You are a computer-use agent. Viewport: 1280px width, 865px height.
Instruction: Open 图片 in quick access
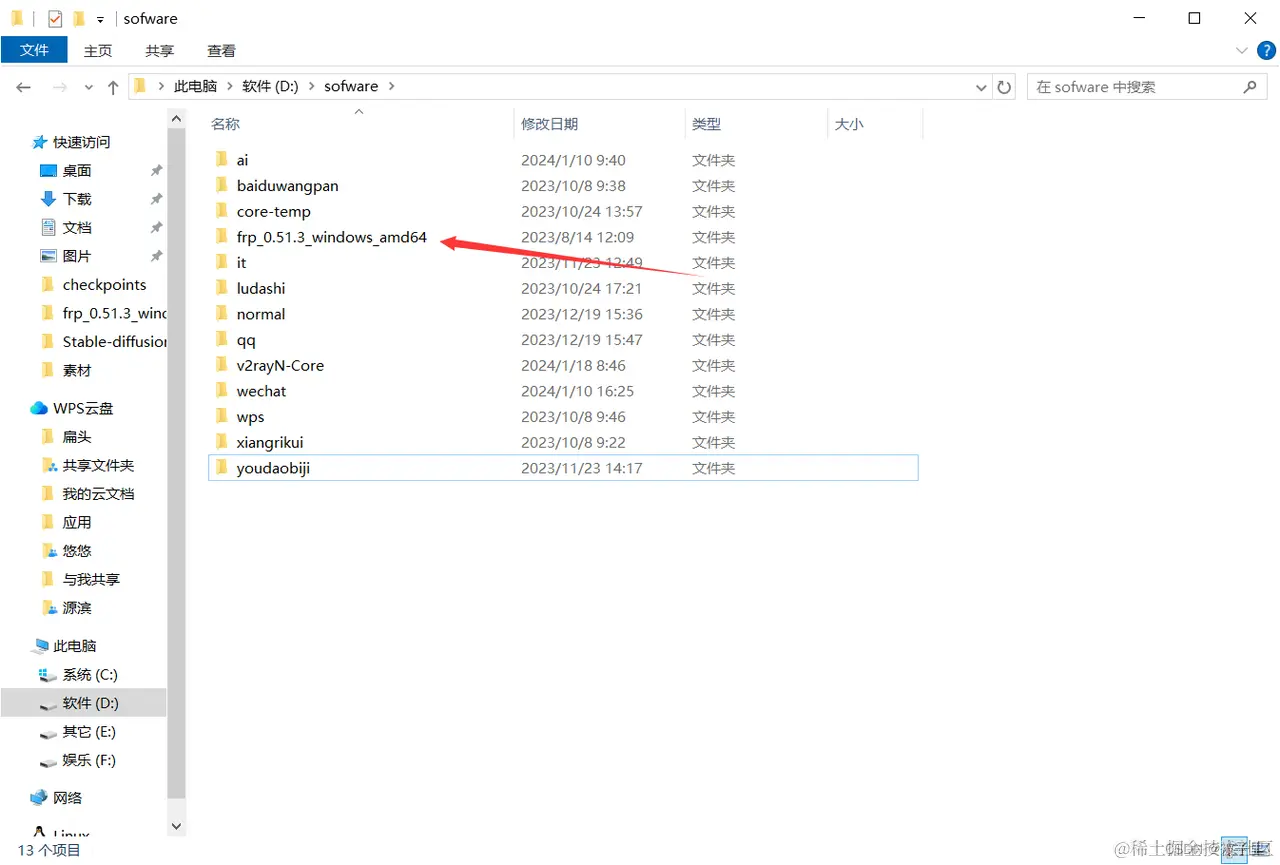[77, 256]
